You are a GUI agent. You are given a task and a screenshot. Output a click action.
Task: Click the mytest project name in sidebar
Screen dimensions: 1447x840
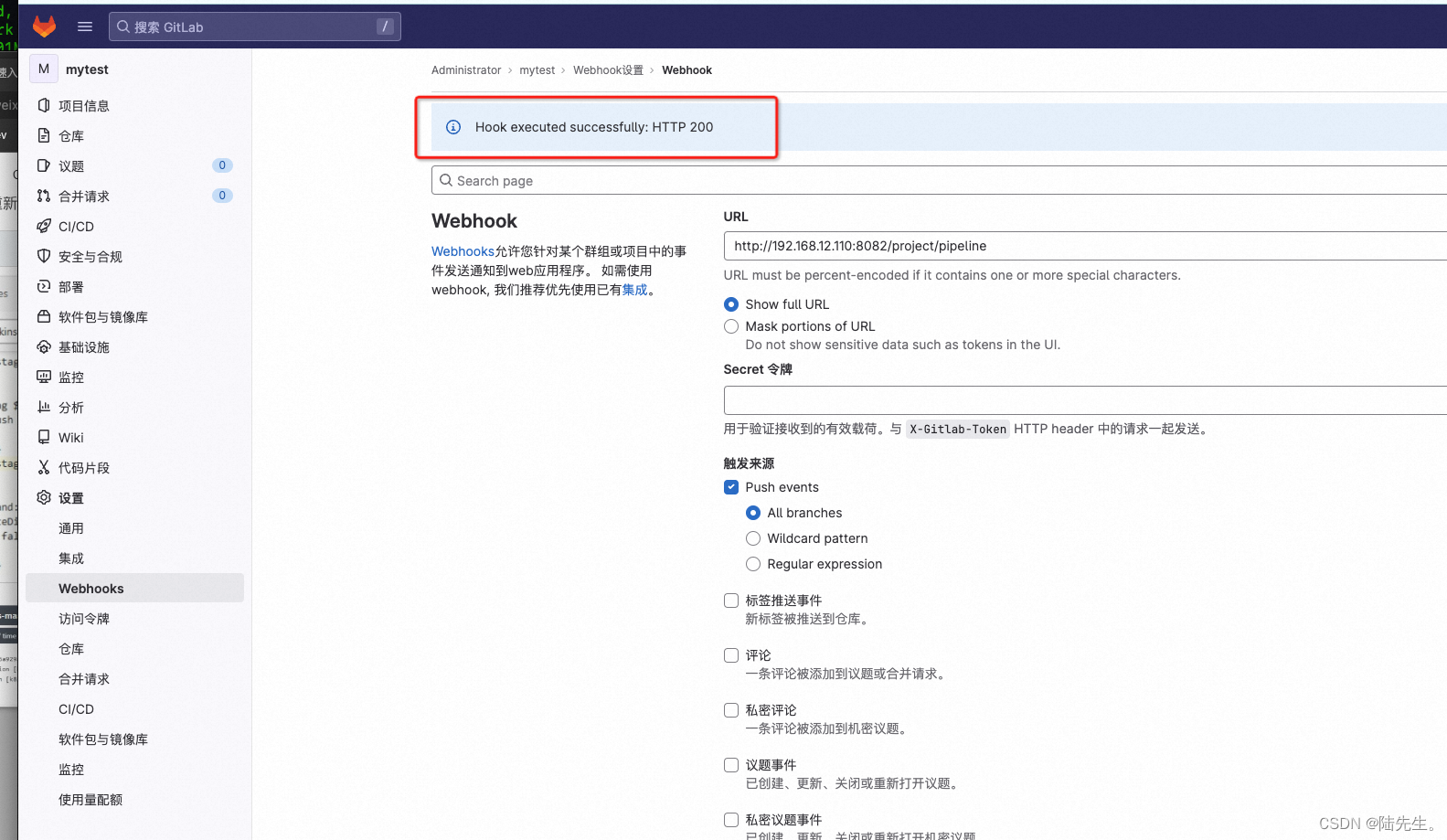(x=87, y=69)
